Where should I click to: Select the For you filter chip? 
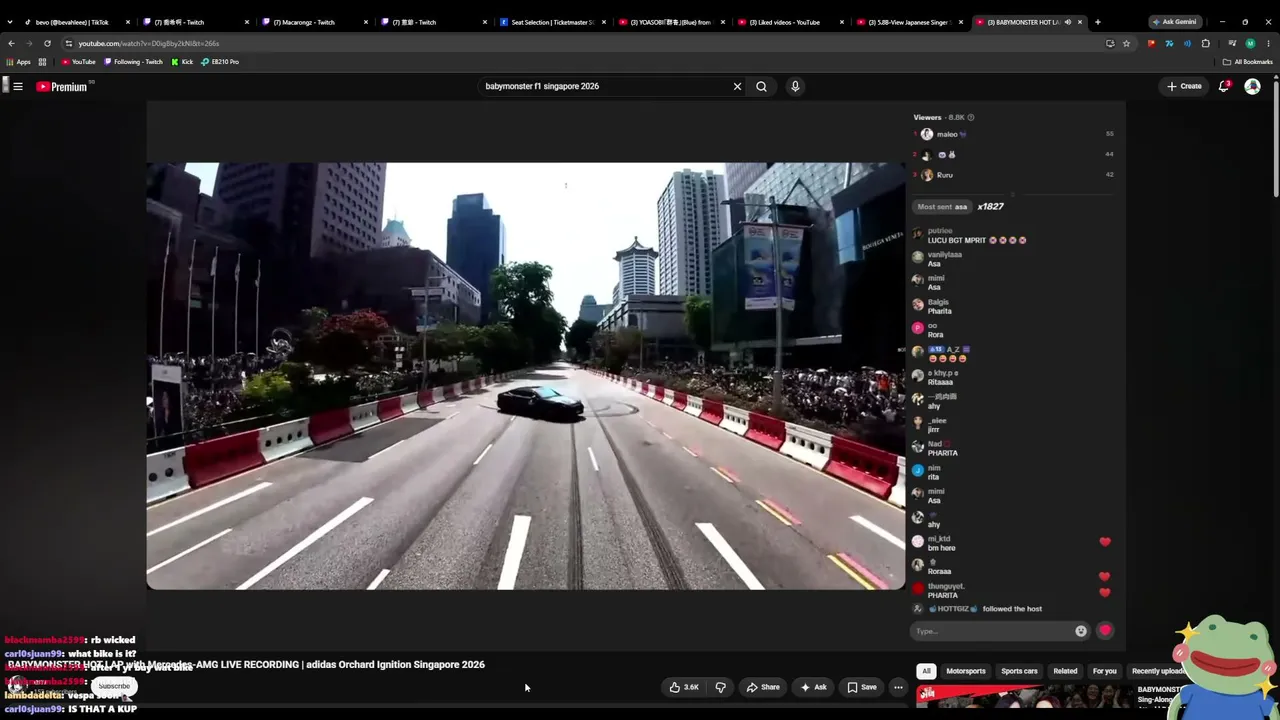click(x=1105, y=671)
